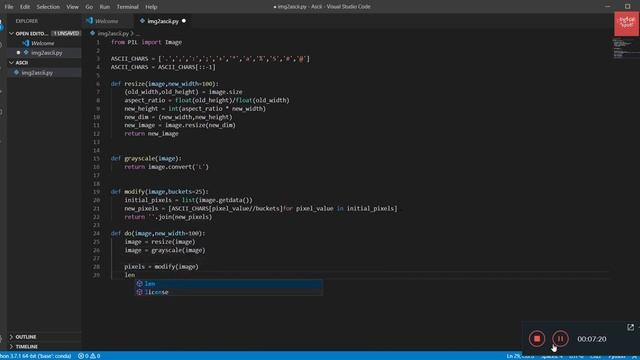Stop the screen recording
Viewport: 640px width, 360px height.
537,339
